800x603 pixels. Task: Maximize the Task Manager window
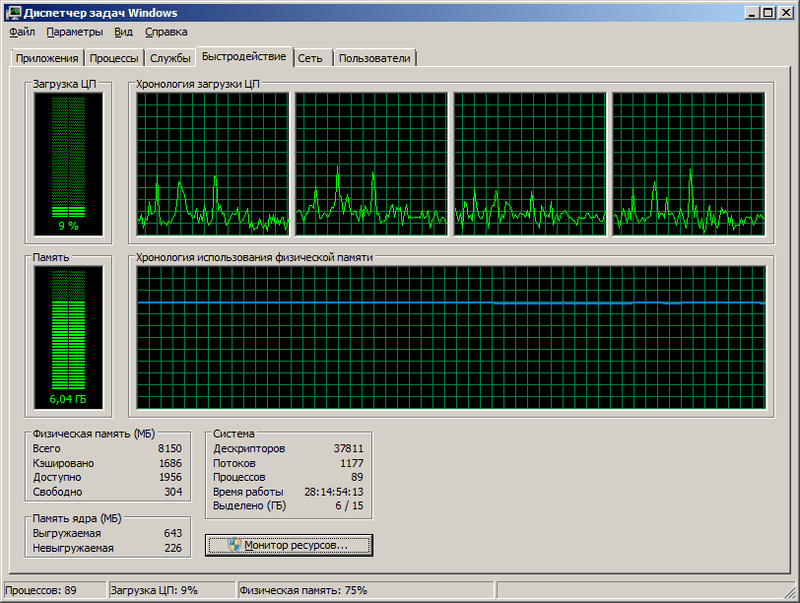[x=766, y=13]
